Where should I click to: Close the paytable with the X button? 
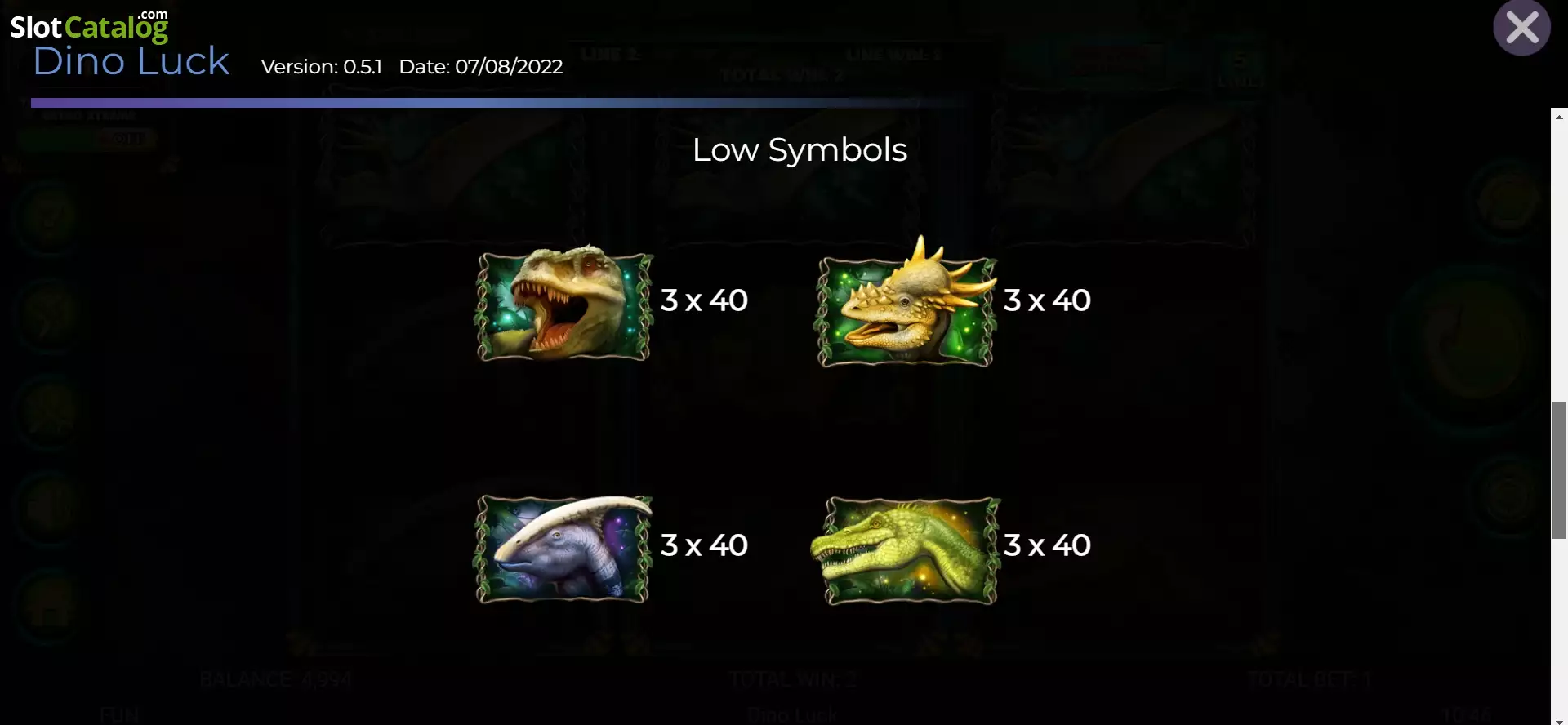[1521, 28]
